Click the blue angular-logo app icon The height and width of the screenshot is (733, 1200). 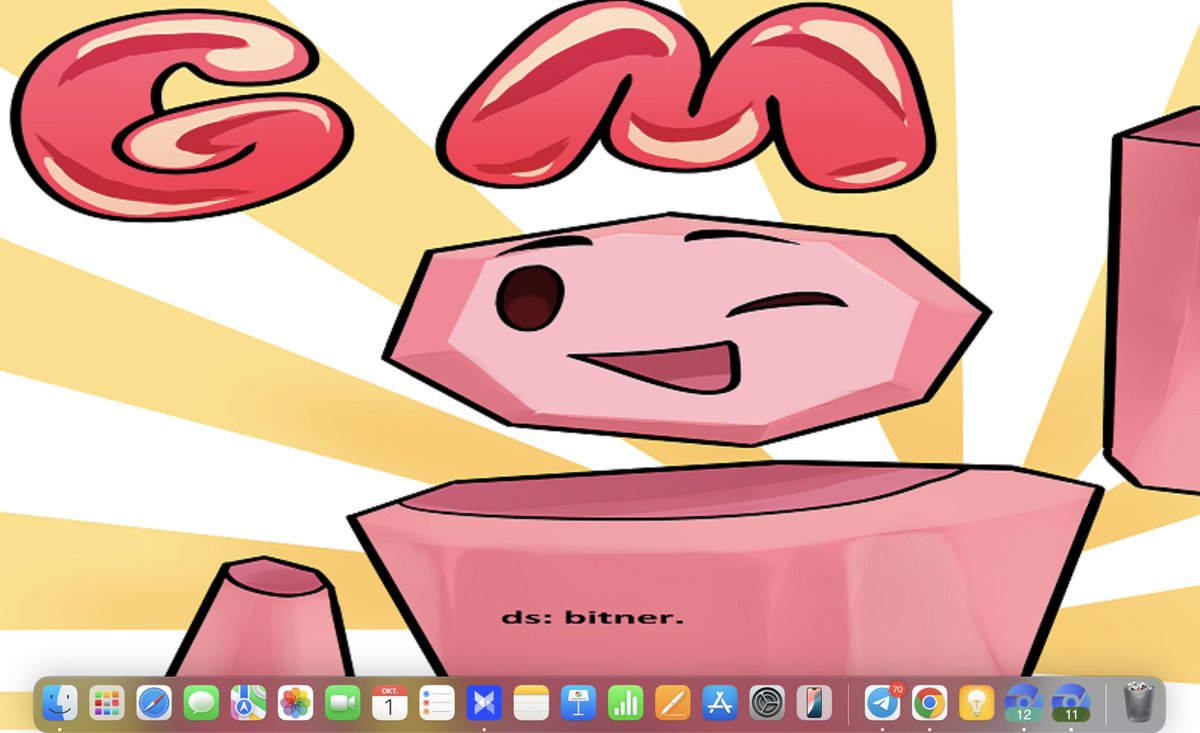coord(484,703)
